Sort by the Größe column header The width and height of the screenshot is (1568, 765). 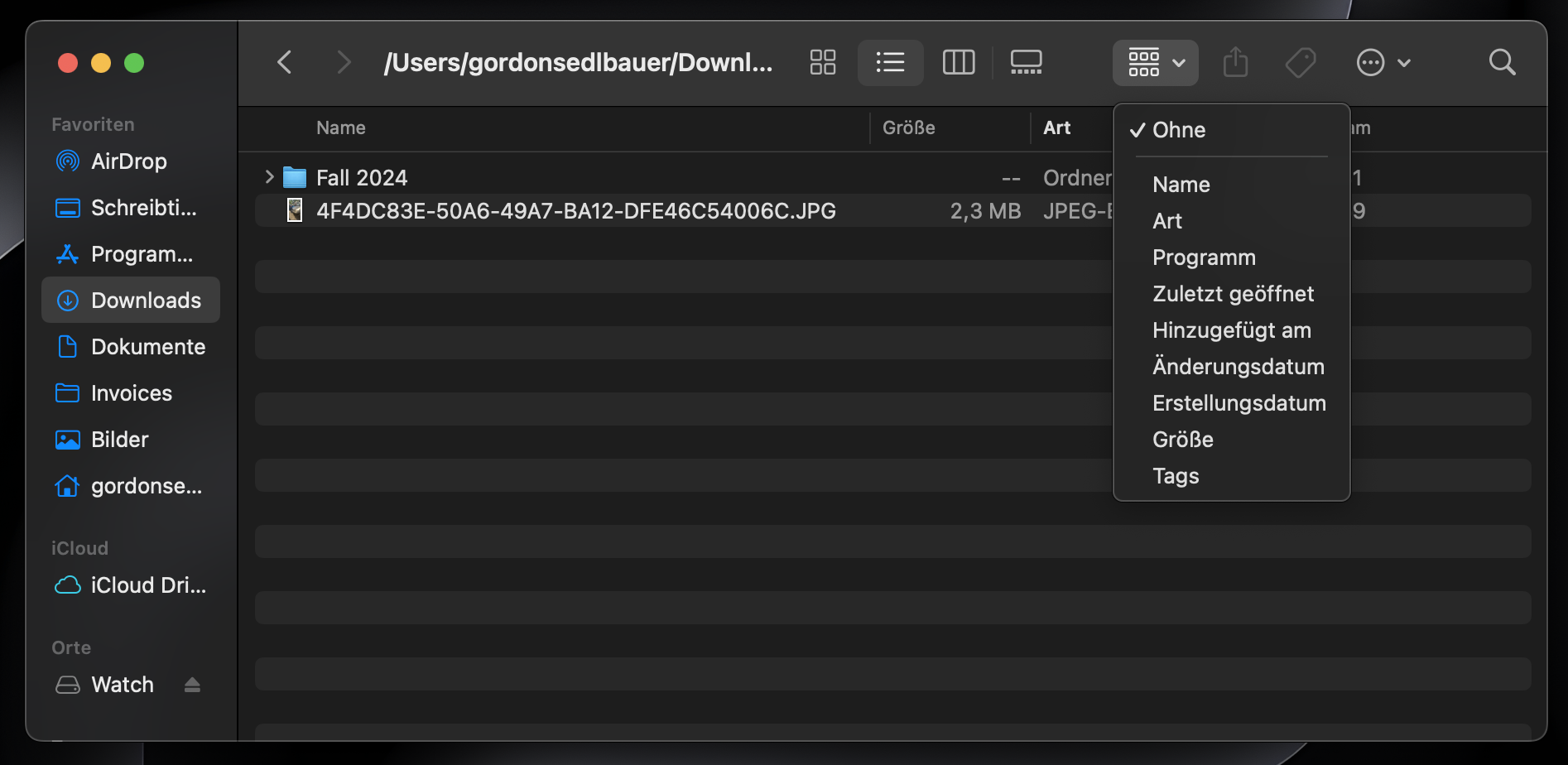tap(909, 127)
